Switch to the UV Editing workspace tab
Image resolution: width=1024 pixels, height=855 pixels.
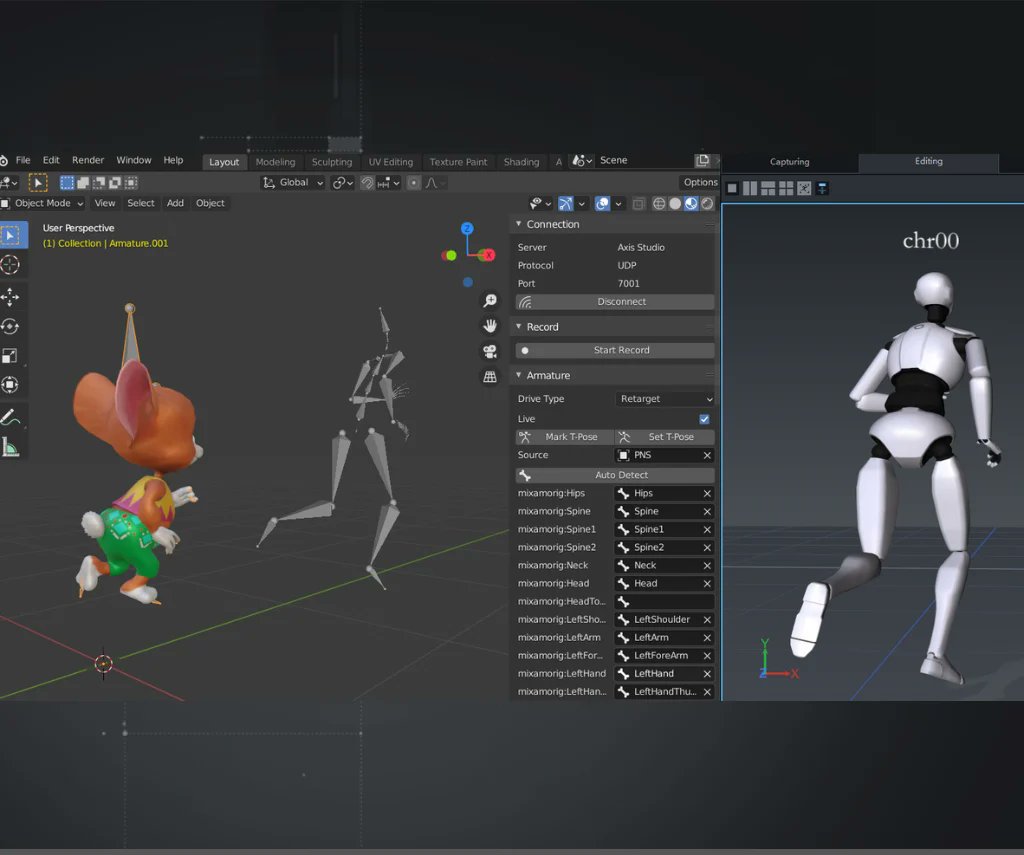coord(391,162)
